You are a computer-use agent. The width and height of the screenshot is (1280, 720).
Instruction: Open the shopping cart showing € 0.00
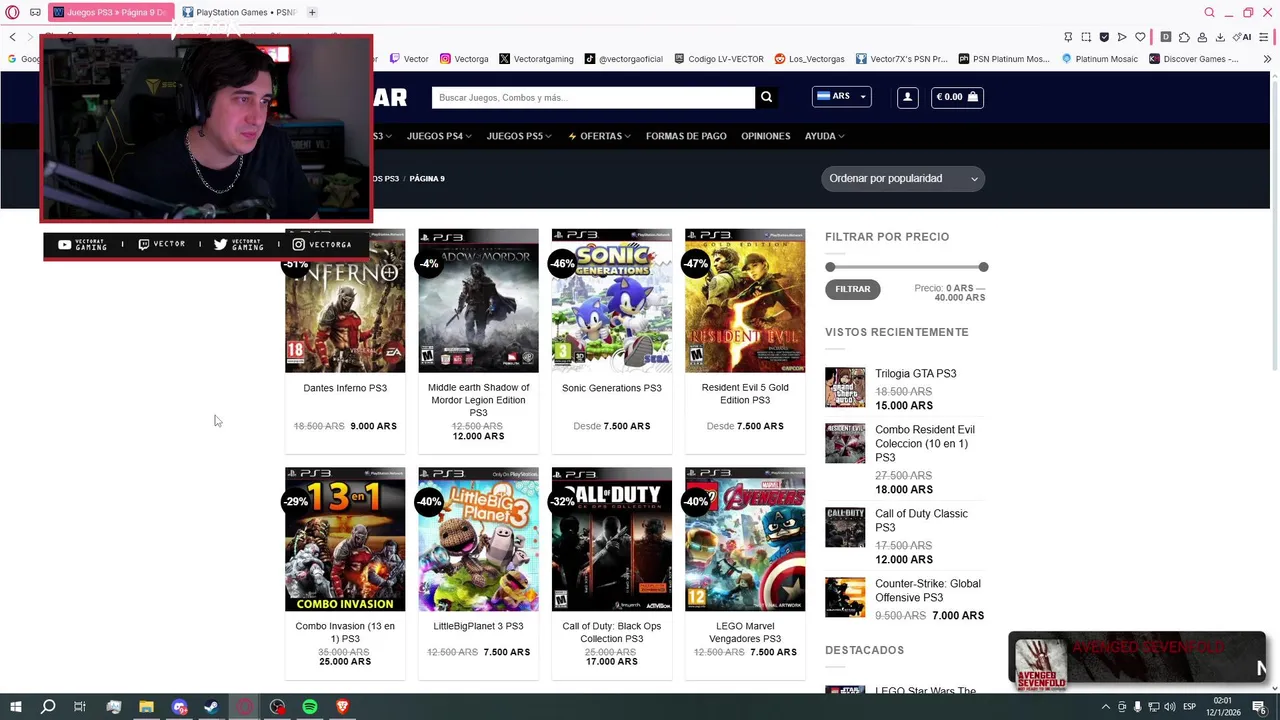(957, 97)
